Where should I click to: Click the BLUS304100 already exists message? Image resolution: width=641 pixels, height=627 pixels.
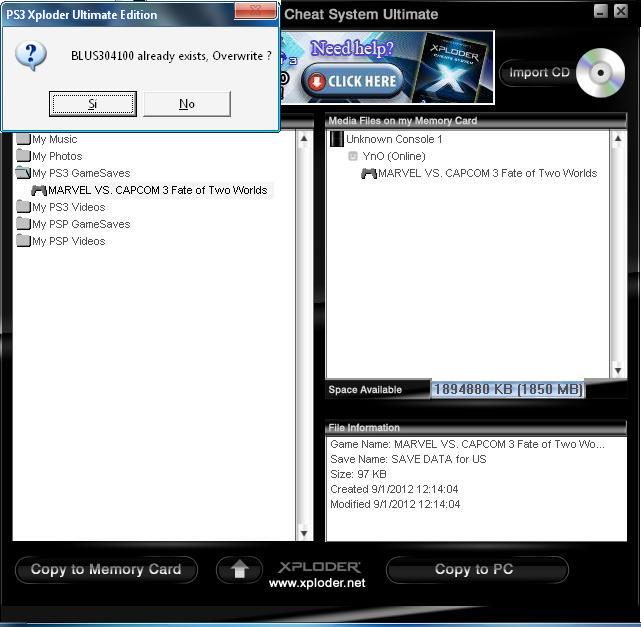click(171, 56)
